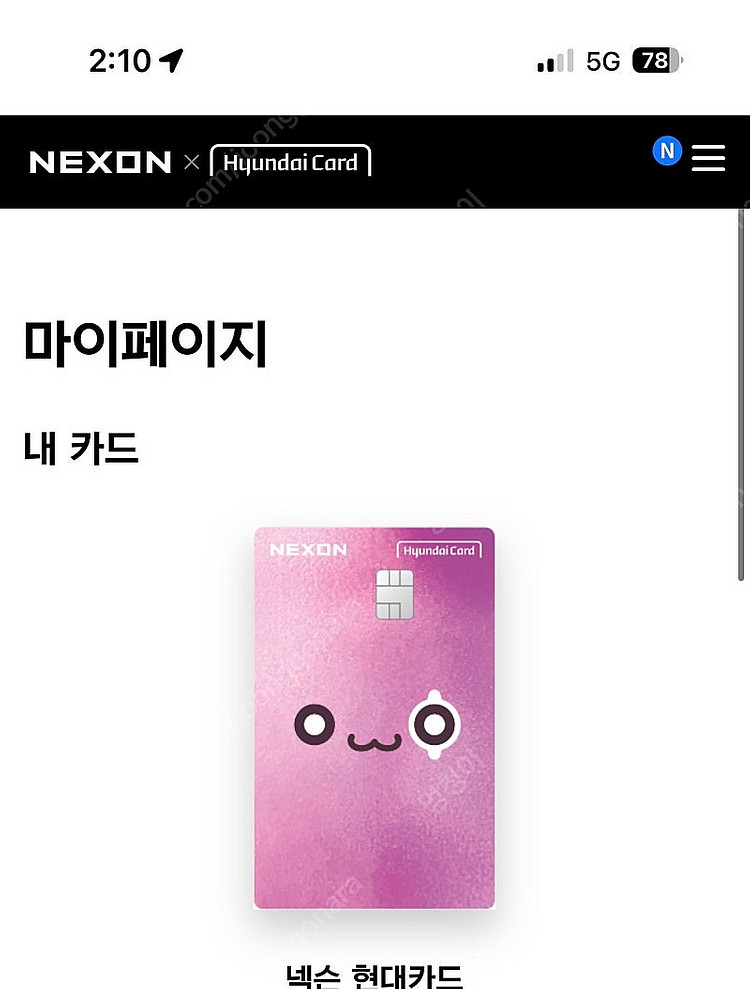Tap the battery indicator showing 78
The width and height of the screenshot is (750, 989).
[x=658, y=61]
